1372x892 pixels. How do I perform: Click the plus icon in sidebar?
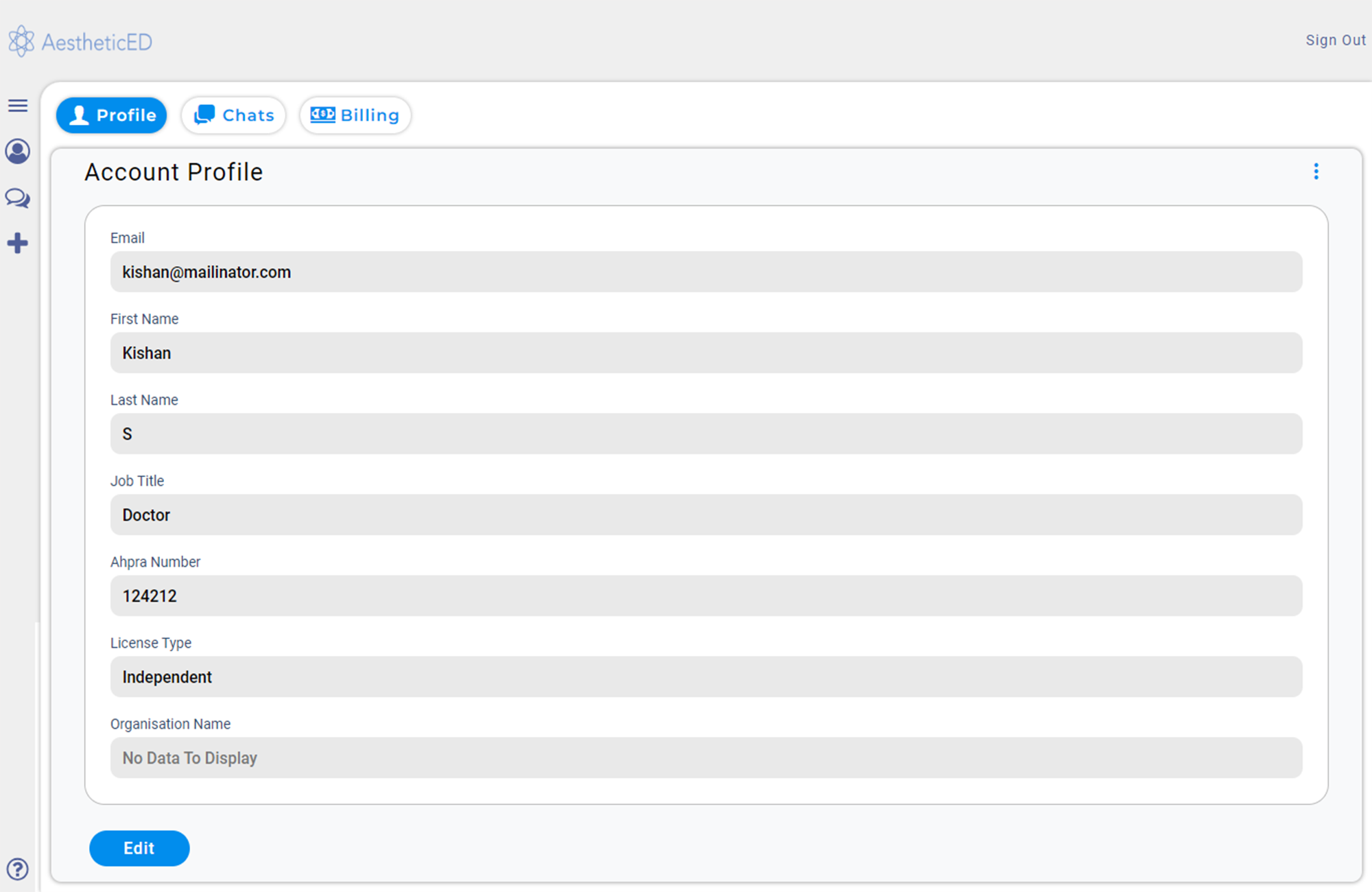point(18,244)
